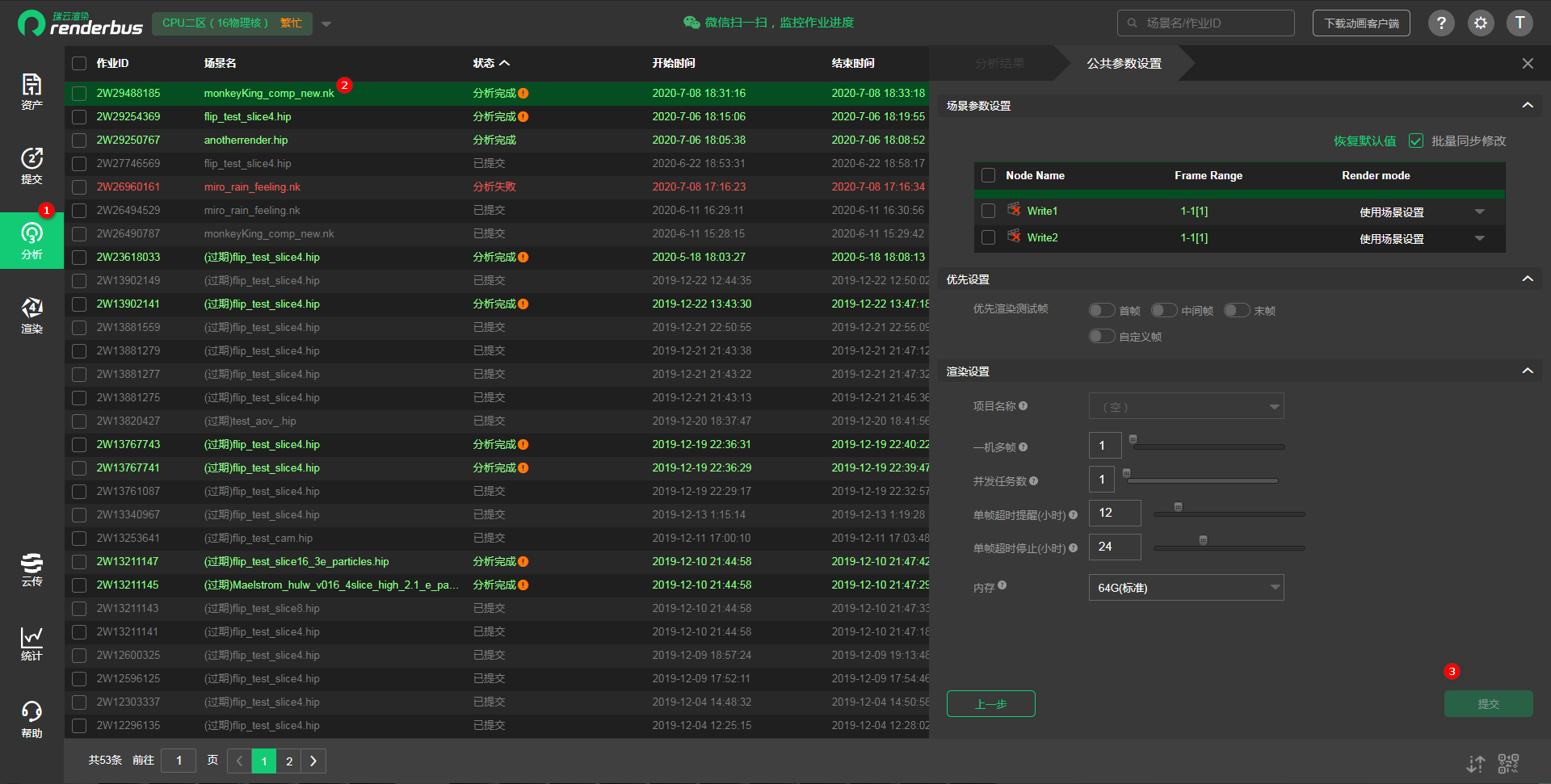Click the WeChat scan icon in header

(691, 23)
